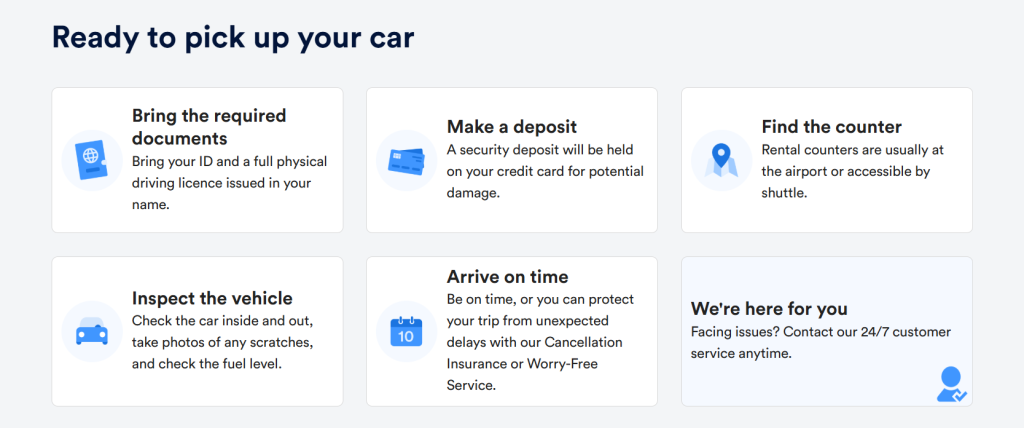The height and width of the screenshot is (428, 1024).
Task: Click the security deposit description text
Action: coord(545,171)
